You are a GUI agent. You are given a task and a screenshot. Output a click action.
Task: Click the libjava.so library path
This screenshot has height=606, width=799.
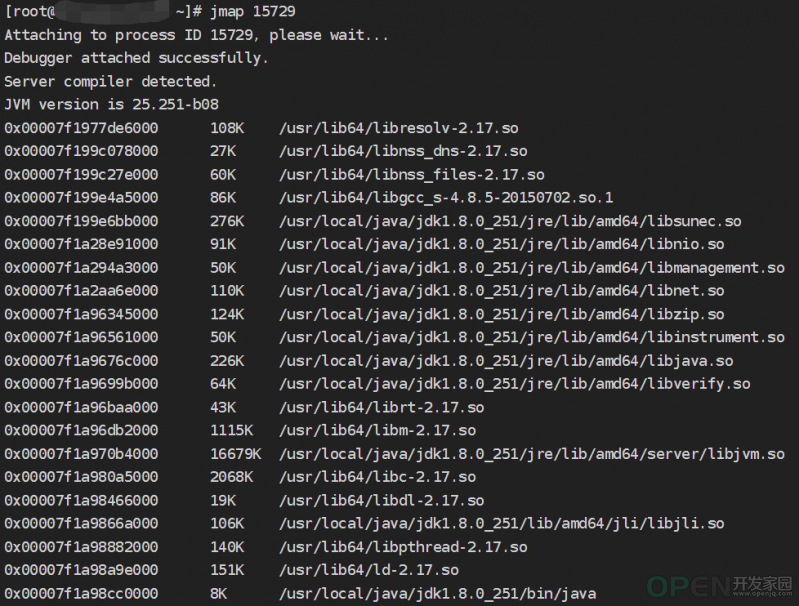coord(506,361)
